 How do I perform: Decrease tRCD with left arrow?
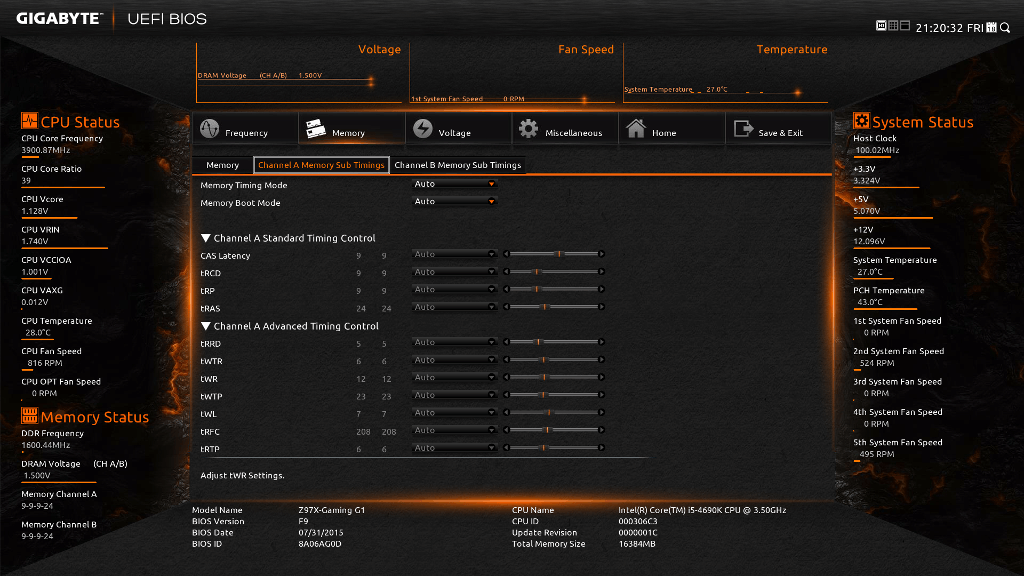pyautogui.click(x=506, y=272)
